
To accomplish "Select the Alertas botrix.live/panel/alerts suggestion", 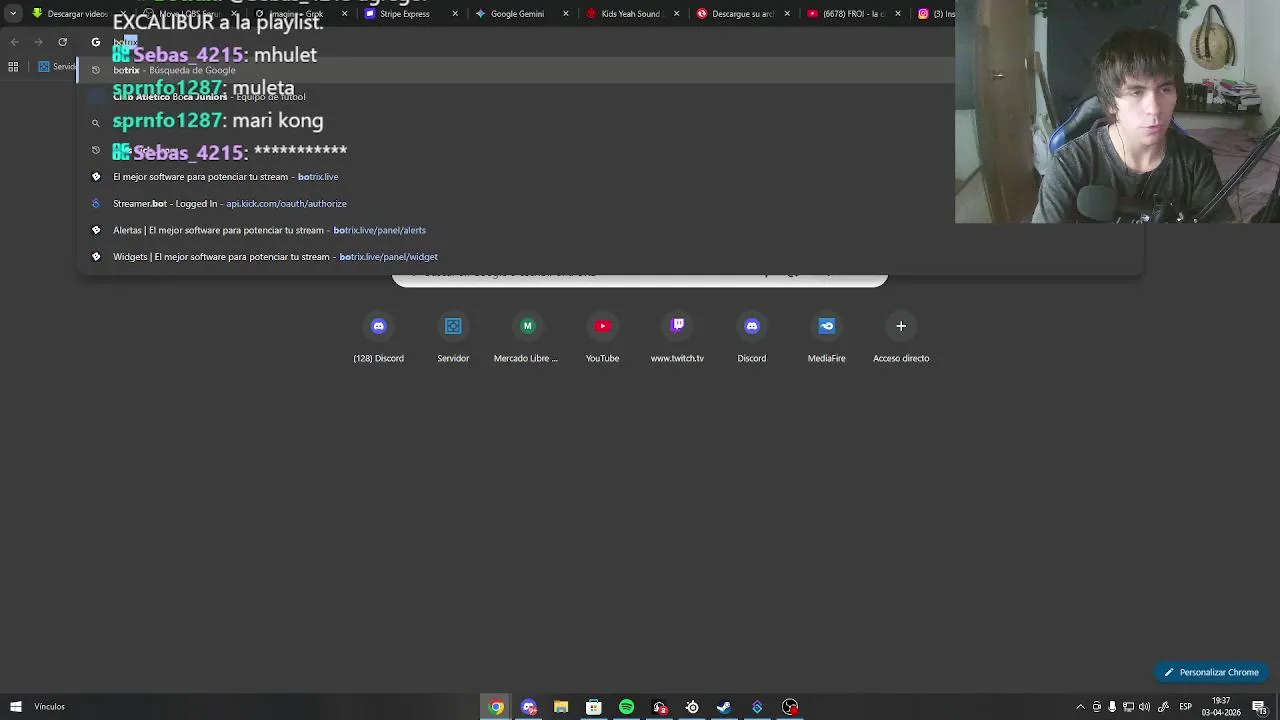I will pos(610,230).
